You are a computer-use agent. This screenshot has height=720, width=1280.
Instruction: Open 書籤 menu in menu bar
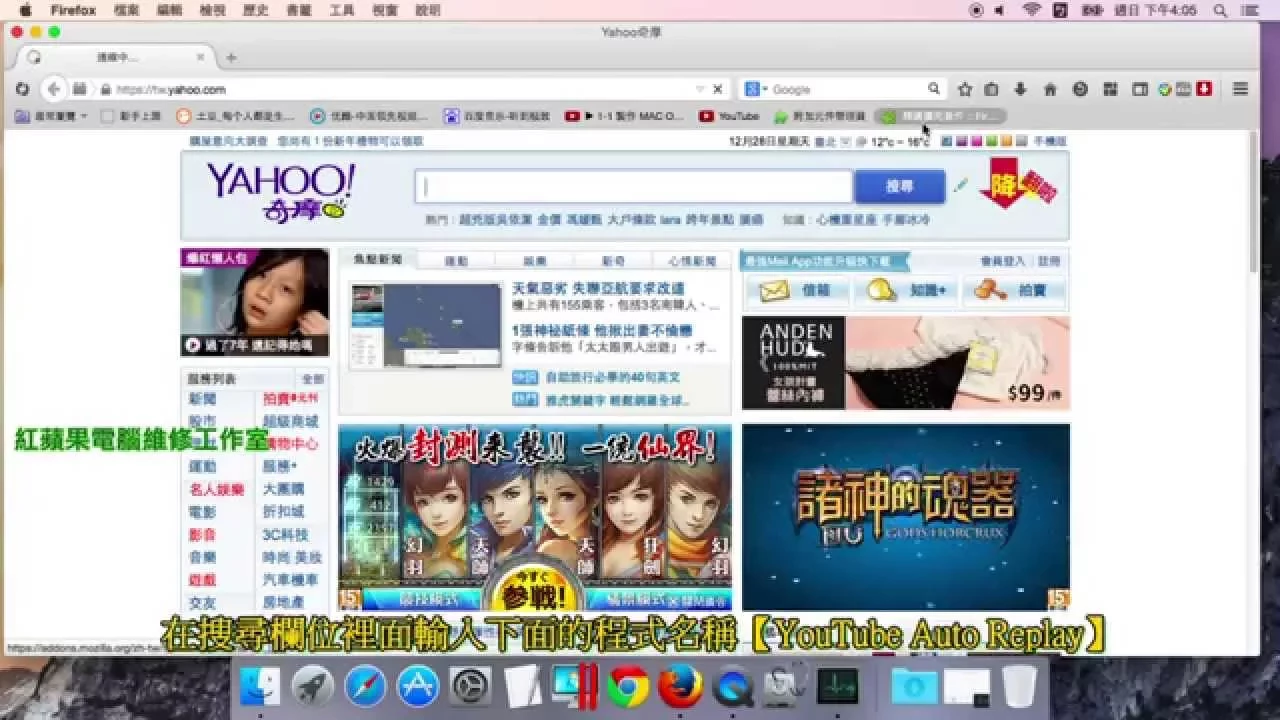click(299, 10)
